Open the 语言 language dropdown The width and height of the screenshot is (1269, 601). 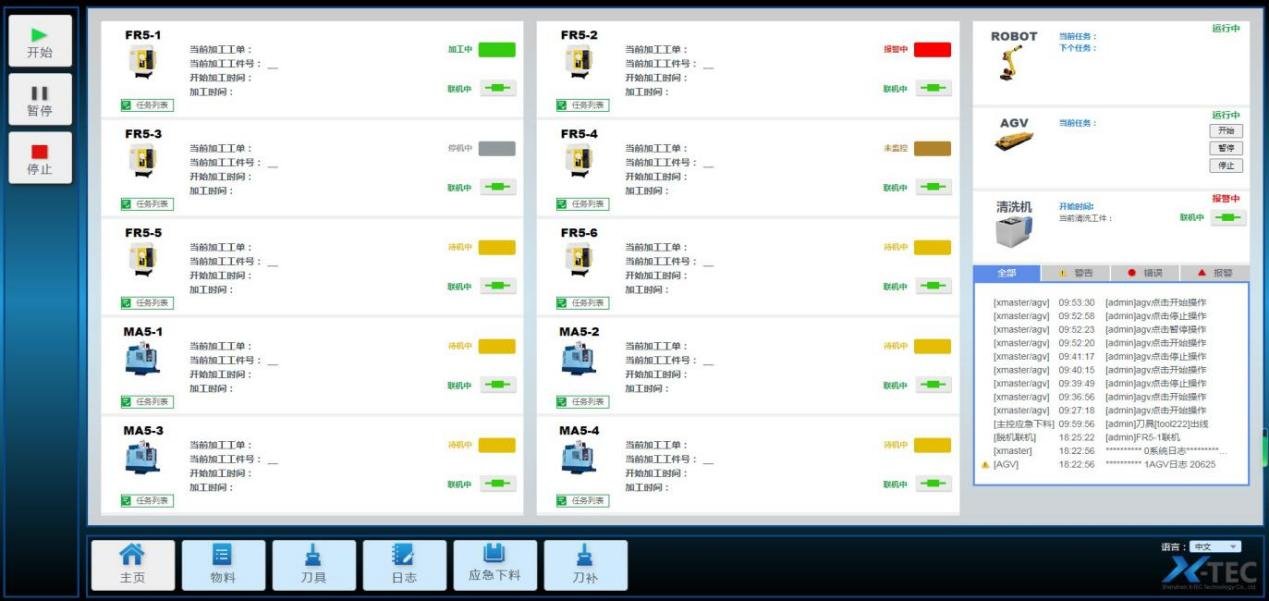[x=1215, y=547]
